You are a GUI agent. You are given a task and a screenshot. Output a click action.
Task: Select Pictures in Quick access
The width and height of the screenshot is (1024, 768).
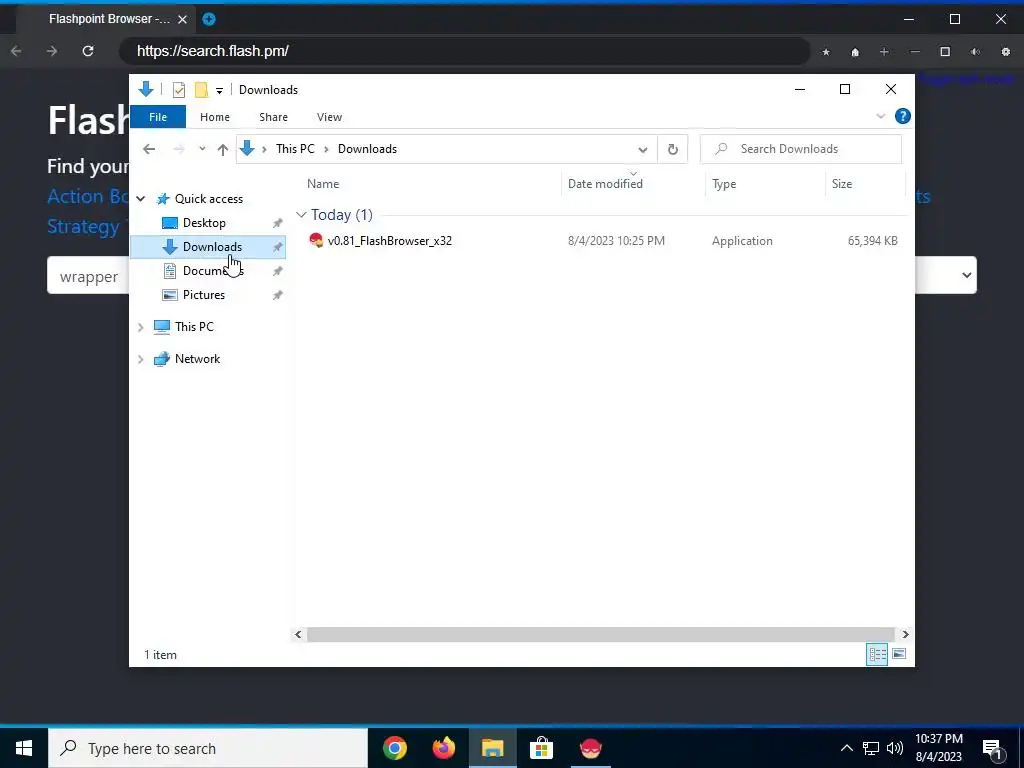(x=204, y=295)
